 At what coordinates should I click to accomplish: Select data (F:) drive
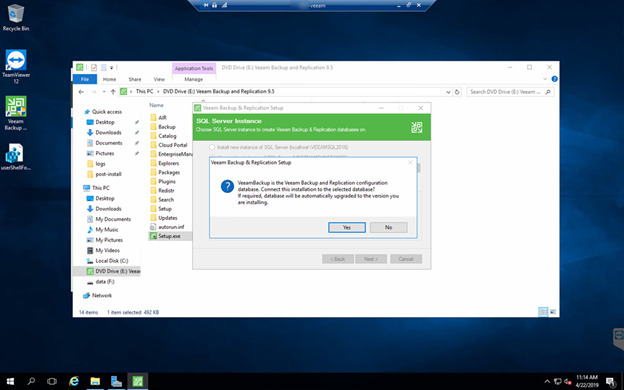click(105, 281)
